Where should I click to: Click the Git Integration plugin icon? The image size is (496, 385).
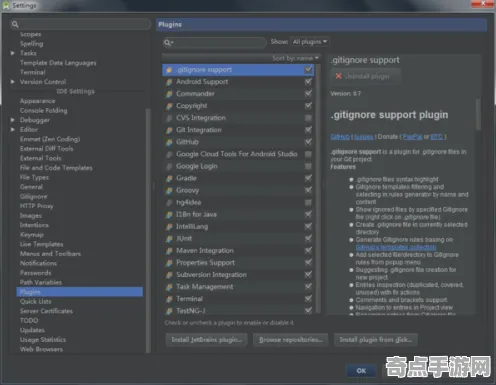169,130
